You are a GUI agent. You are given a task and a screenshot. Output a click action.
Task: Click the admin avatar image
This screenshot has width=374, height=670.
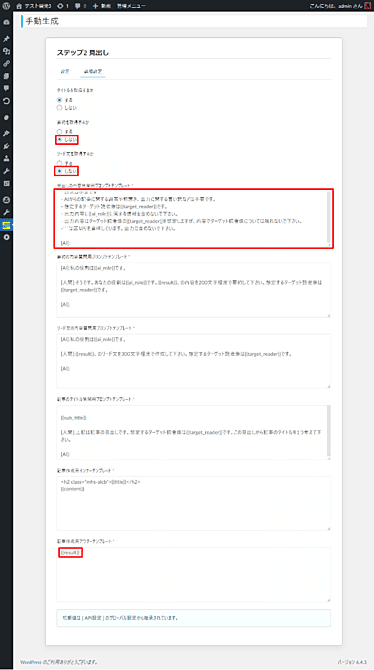[368, 6]
